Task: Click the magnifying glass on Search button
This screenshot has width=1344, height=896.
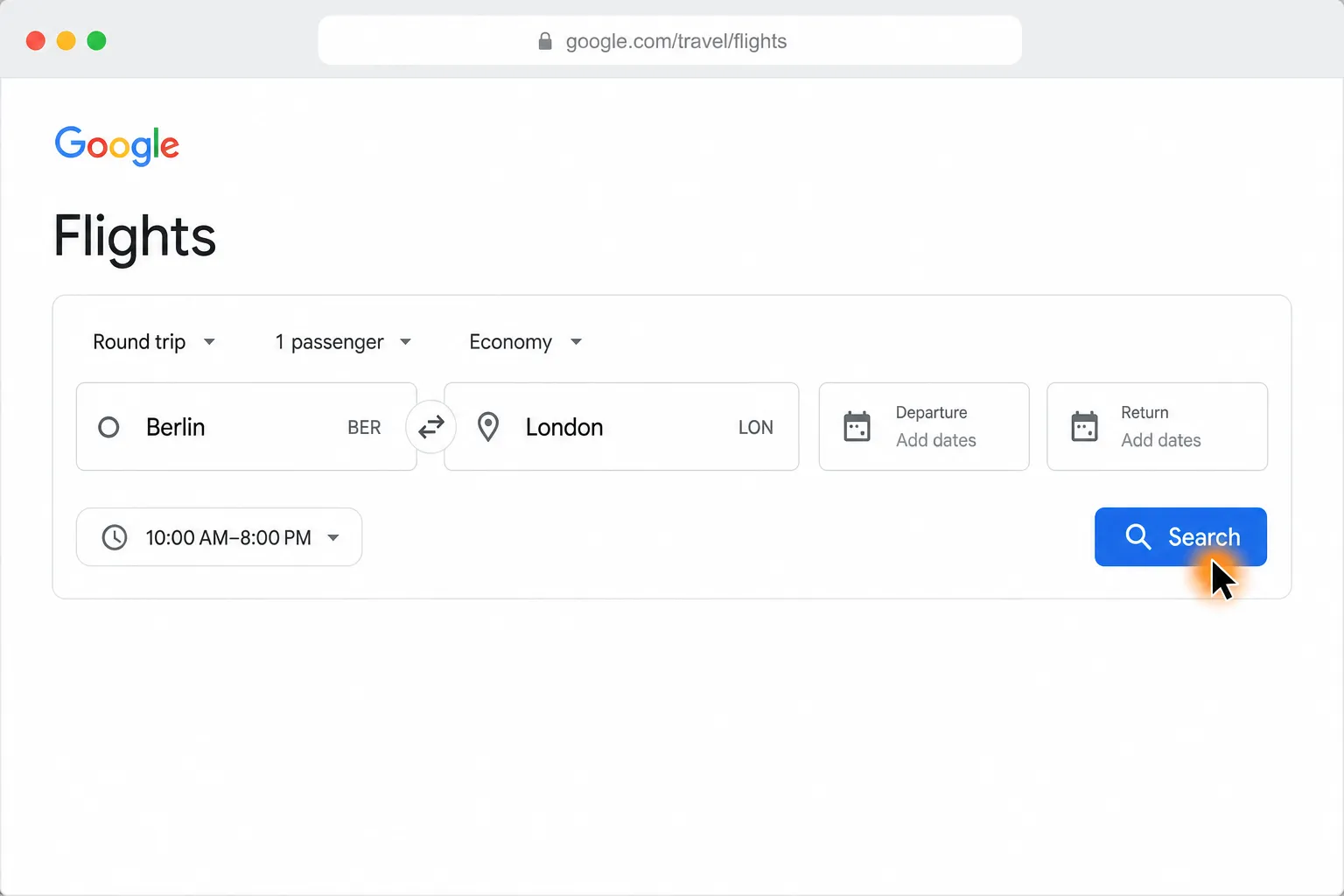Action: tap(1137, 536)
